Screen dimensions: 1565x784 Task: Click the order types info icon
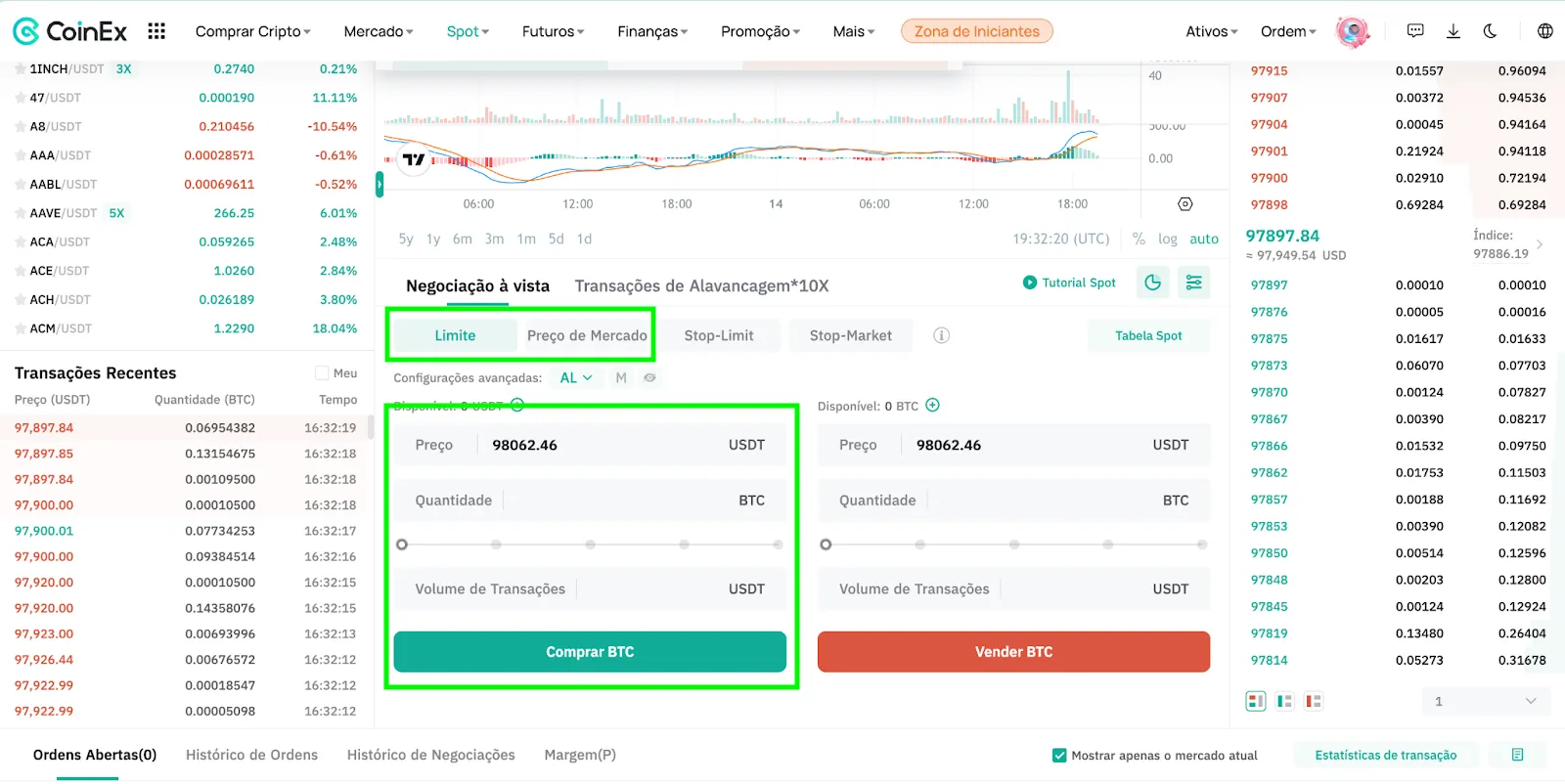pyautogui.click(x=942, y=335)
